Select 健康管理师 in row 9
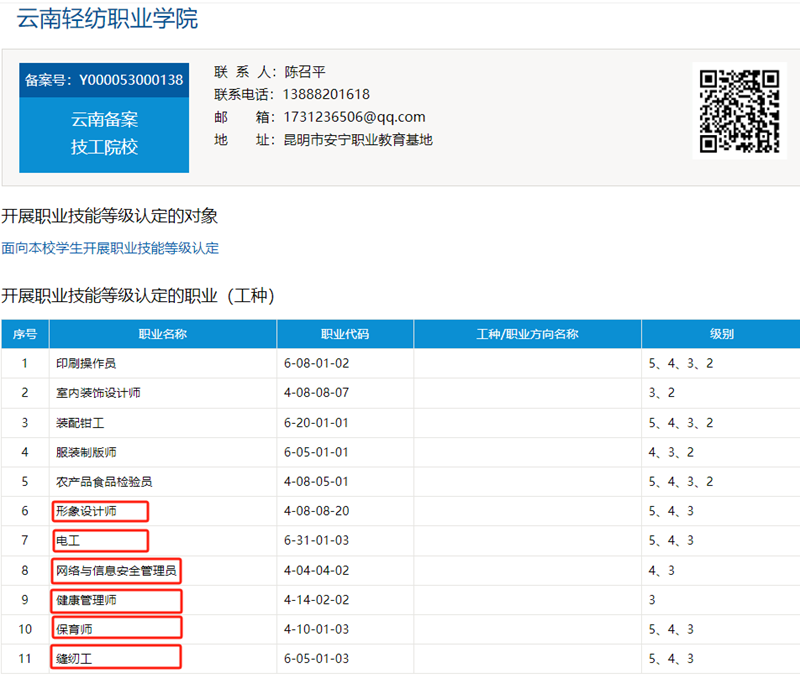This screenshot has height=694, width=800. tap(86, 600)
